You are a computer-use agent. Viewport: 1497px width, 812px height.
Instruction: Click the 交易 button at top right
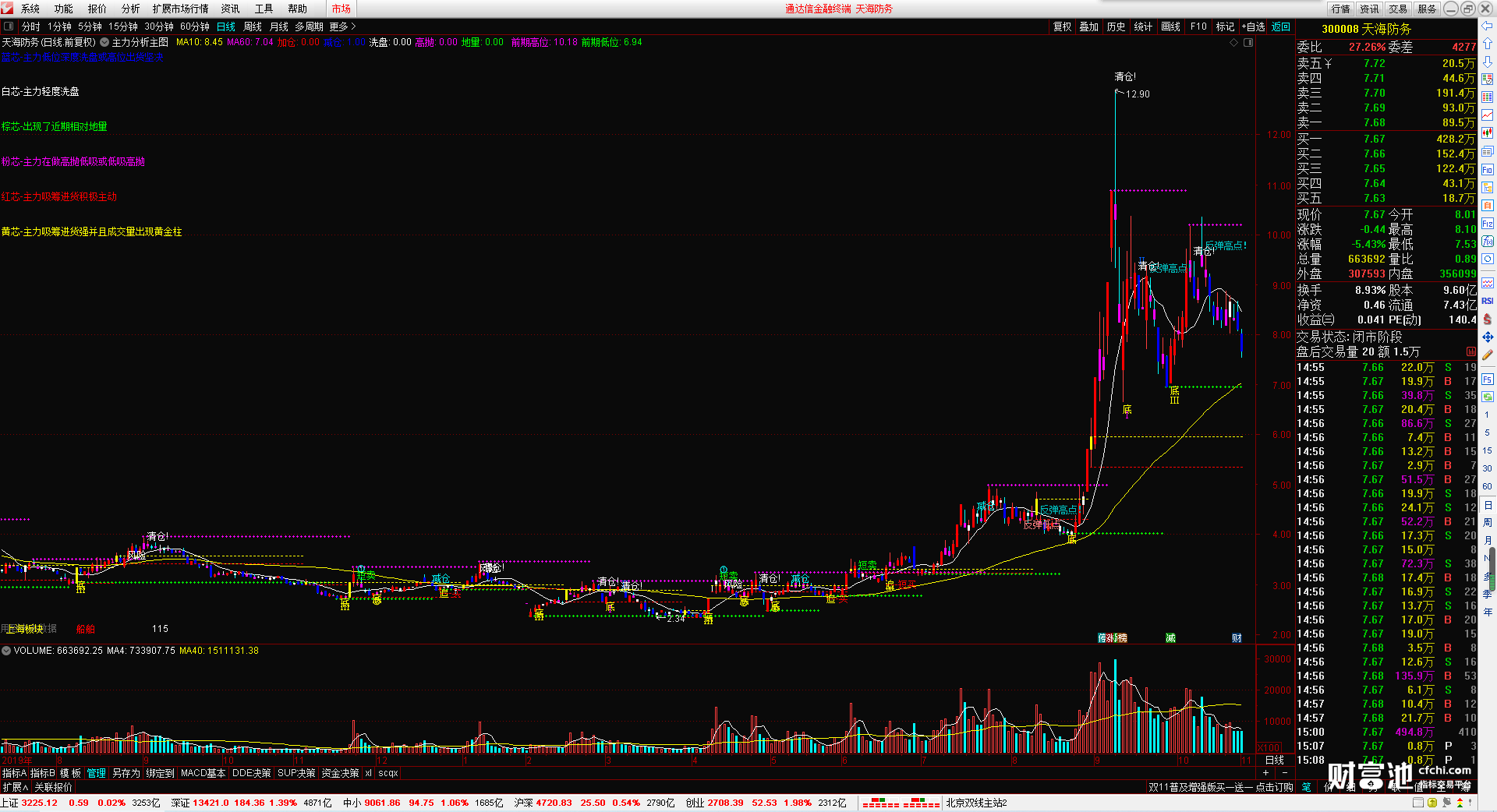(x=1398, y=9)
